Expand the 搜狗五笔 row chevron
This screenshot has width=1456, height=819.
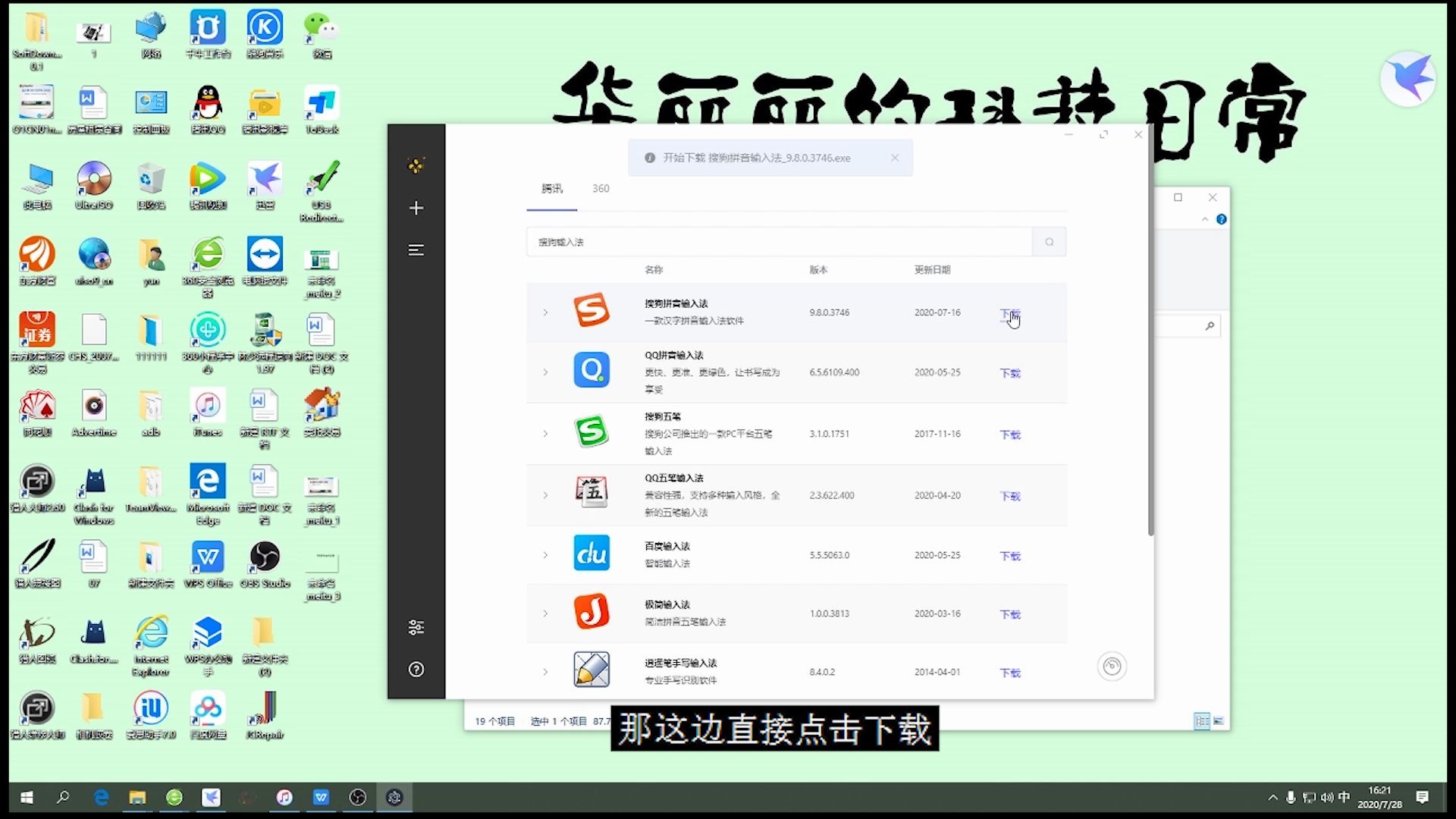[x=545, y=434]
